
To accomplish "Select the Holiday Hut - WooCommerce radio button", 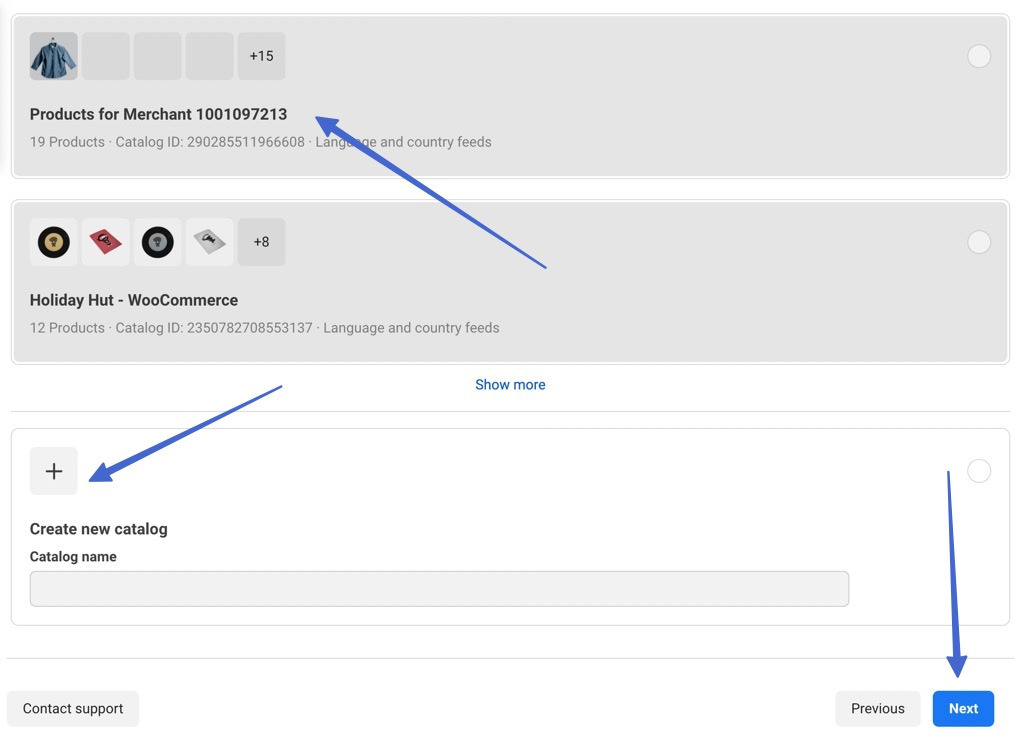I will [x=979, y=242].
